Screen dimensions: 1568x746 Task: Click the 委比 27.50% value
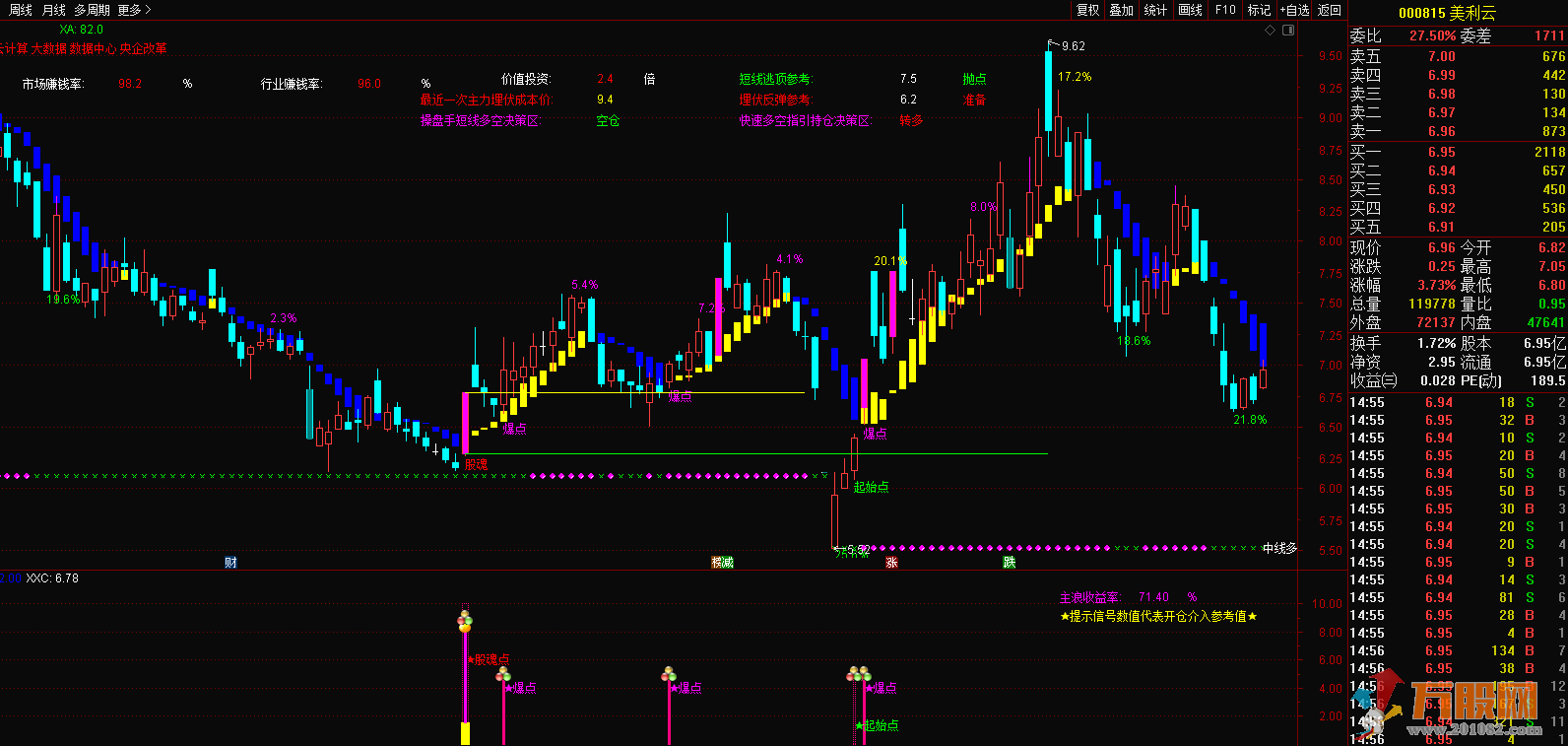pyautogui.click(x=1432, y=35)
